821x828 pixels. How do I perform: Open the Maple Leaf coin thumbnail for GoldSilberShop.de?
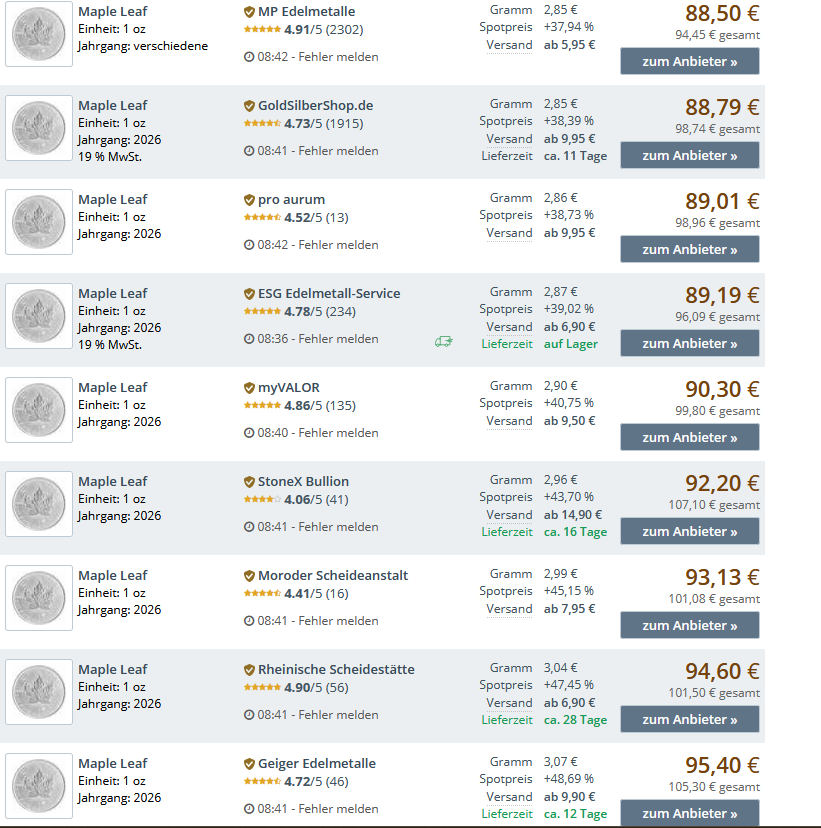pos(39,128)
